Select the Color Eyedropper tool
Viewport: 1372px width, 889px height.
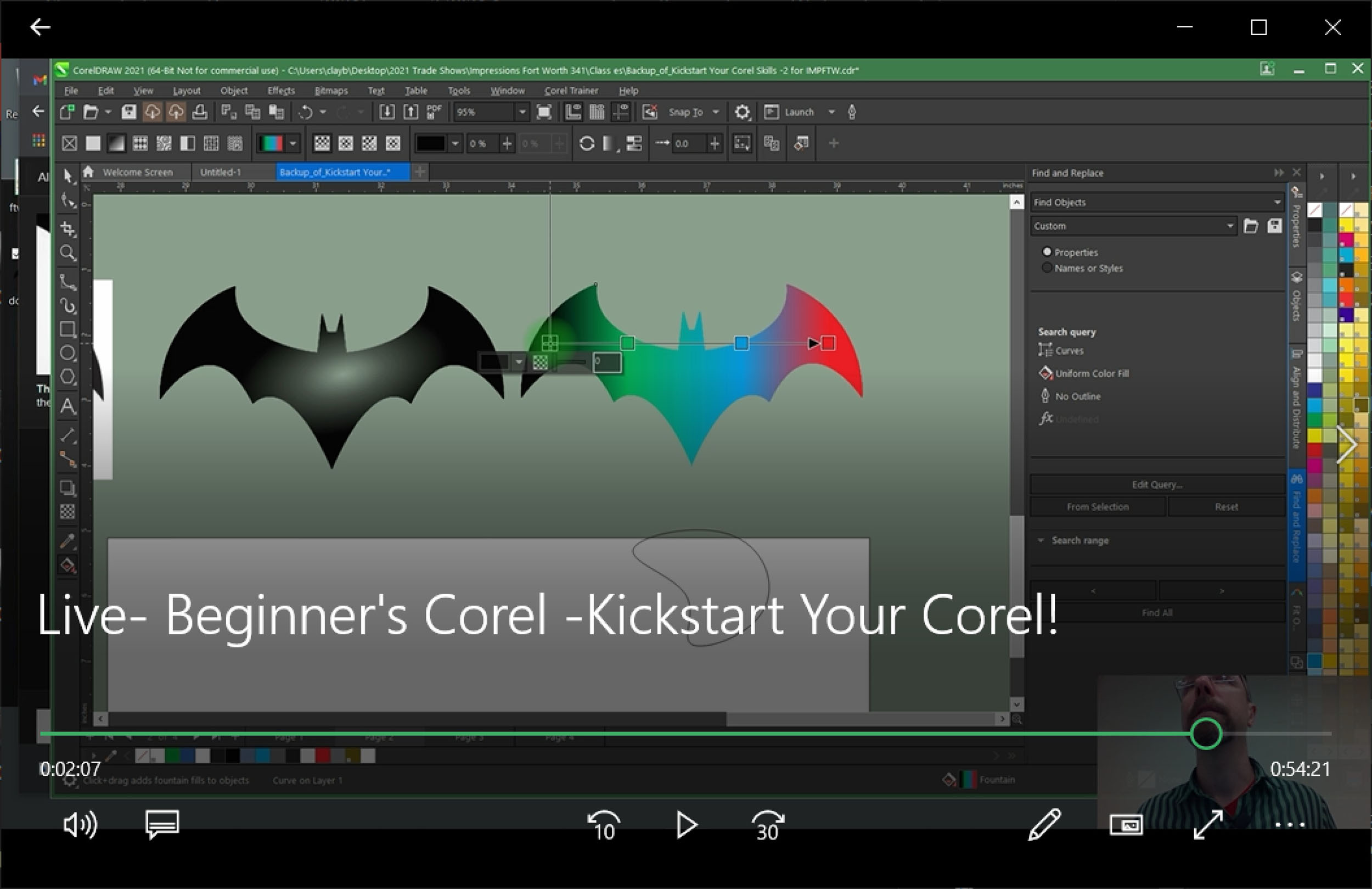click(x=68, y=541)
